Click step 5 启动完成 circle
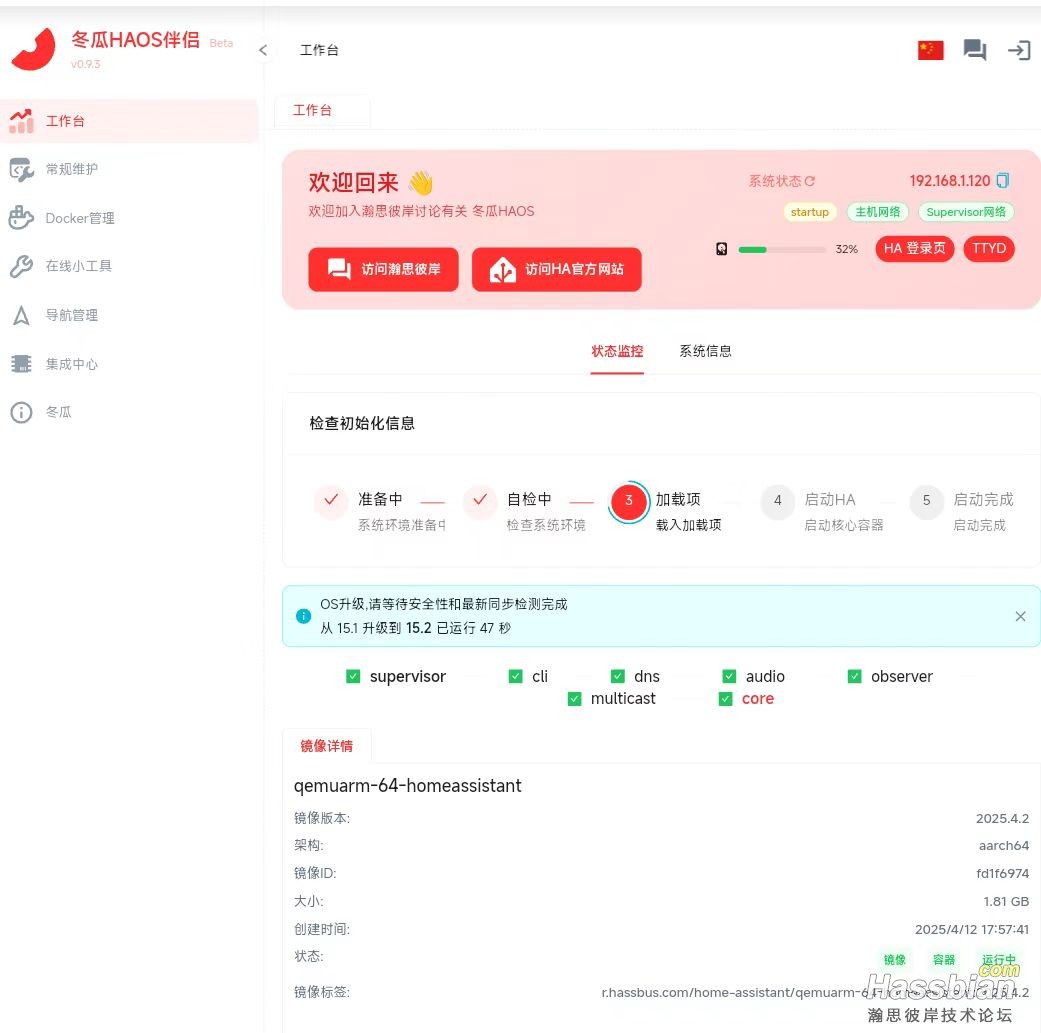Screen dimensions: 1041x1033 click(926, 501)
